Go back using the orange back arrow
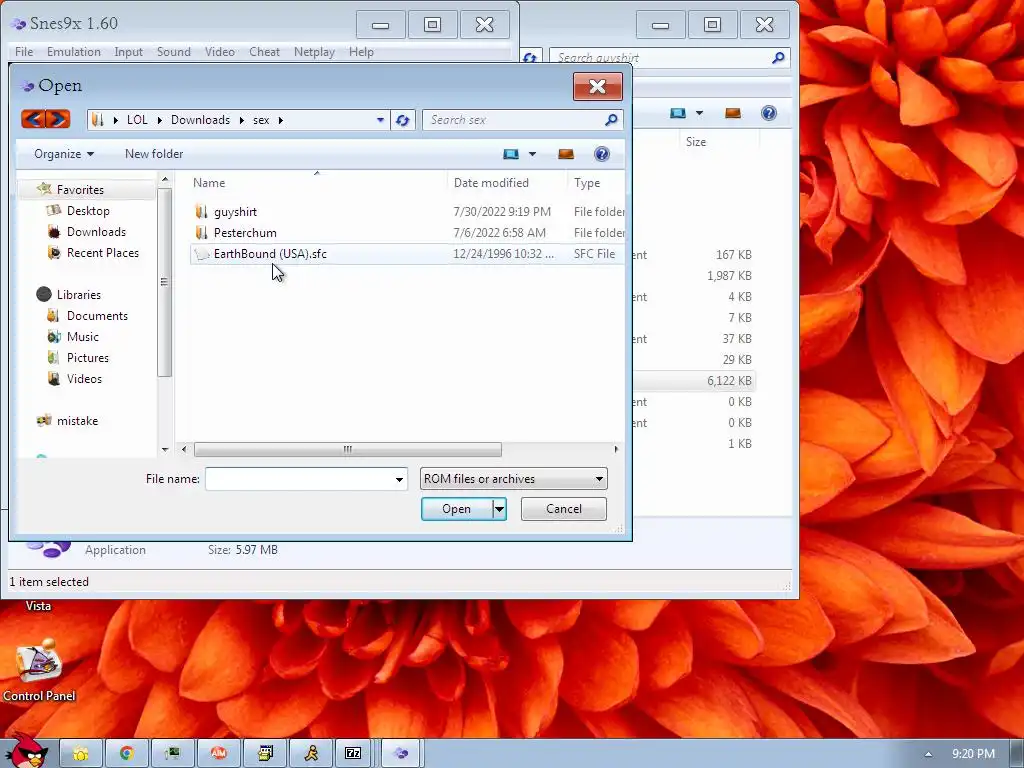 (x=33, y=119)
